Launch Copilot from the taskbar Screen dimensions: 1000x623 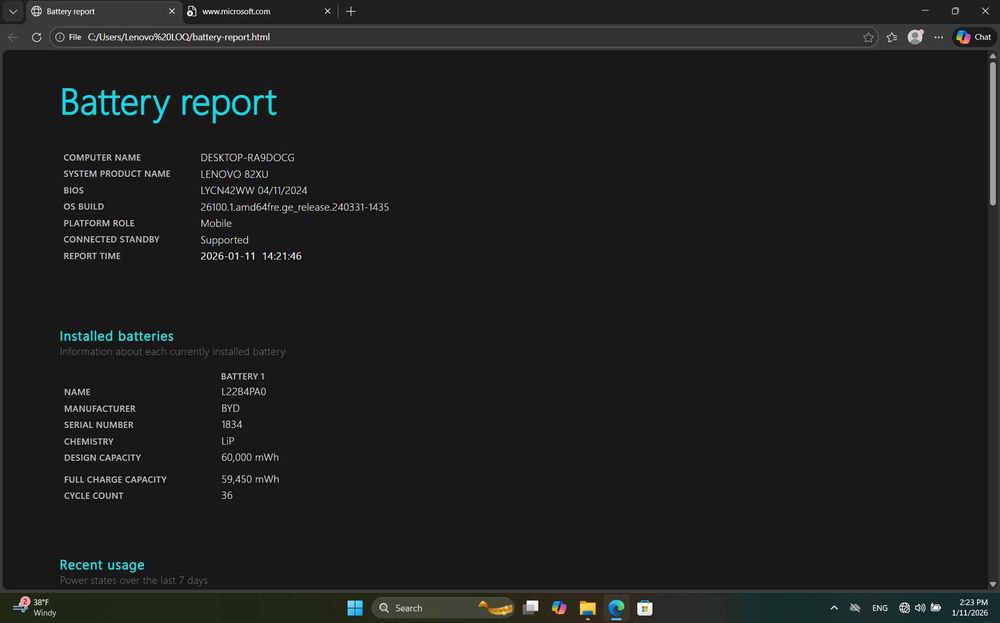coord(559,608)
